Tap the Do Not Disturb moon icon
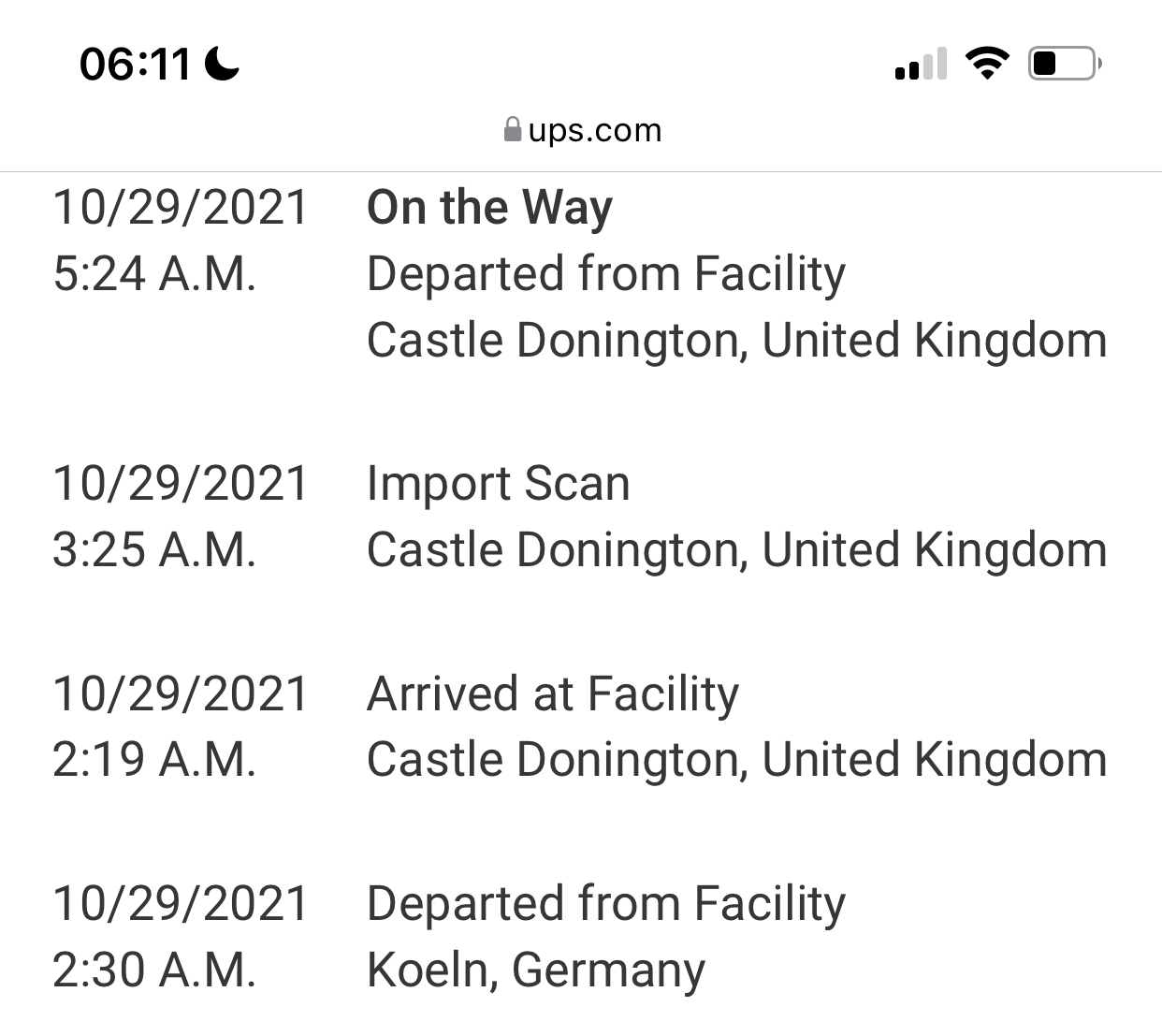 [x=223, y=64]
